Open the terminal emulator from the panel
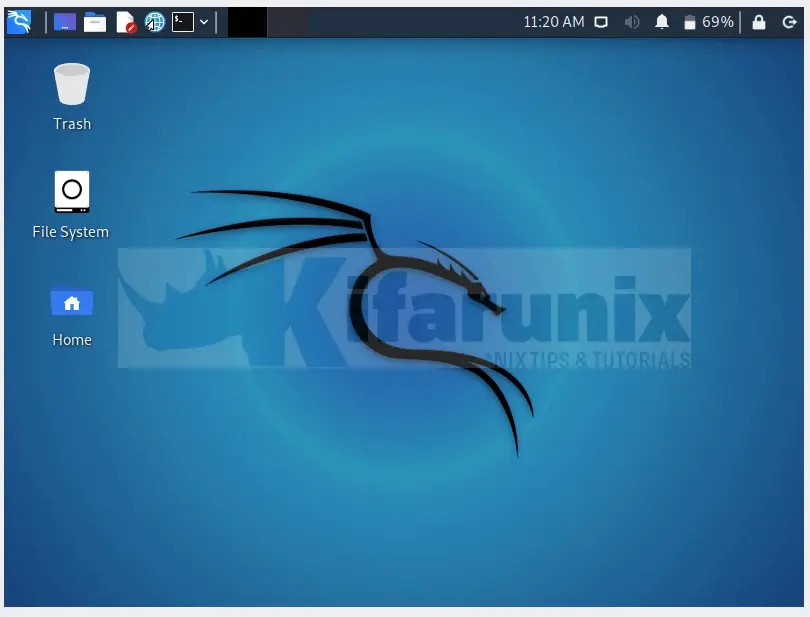 [182, 22]
